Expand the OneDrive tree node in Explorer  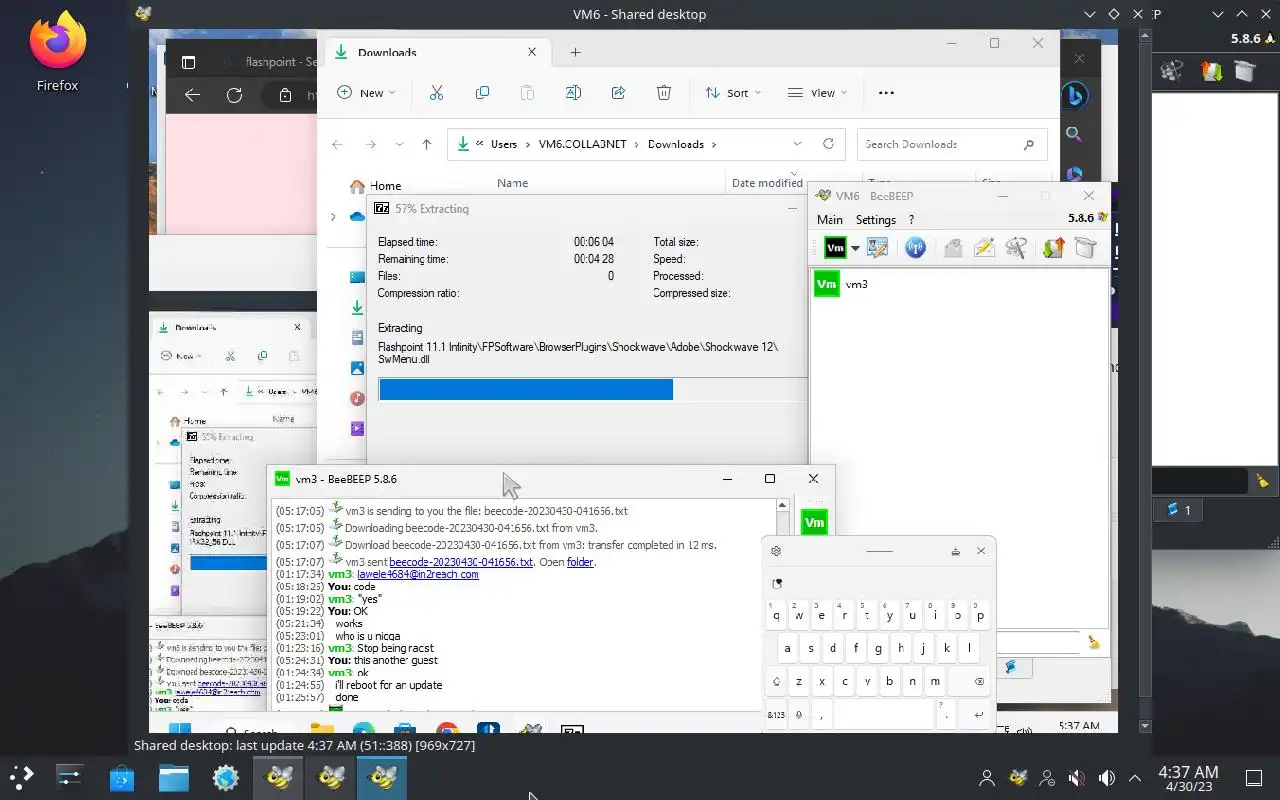[333, 216]
